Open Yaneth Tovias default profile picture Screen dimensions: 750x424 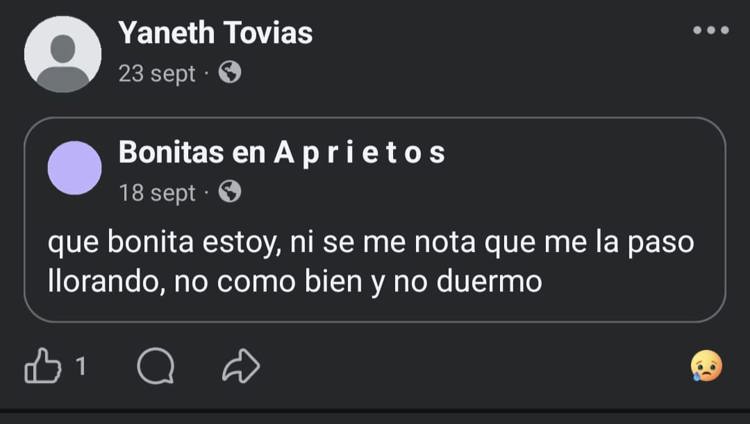pos(63,54)
